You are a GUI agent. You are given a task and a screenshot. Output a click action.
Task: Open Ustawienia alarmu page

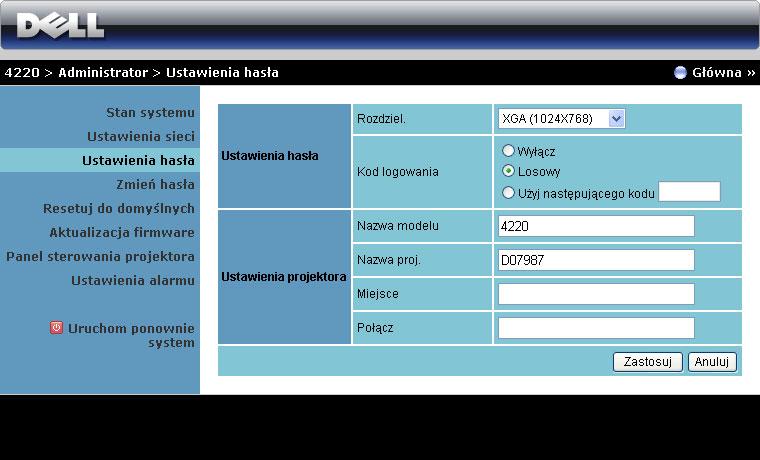(x=133, y=280)
